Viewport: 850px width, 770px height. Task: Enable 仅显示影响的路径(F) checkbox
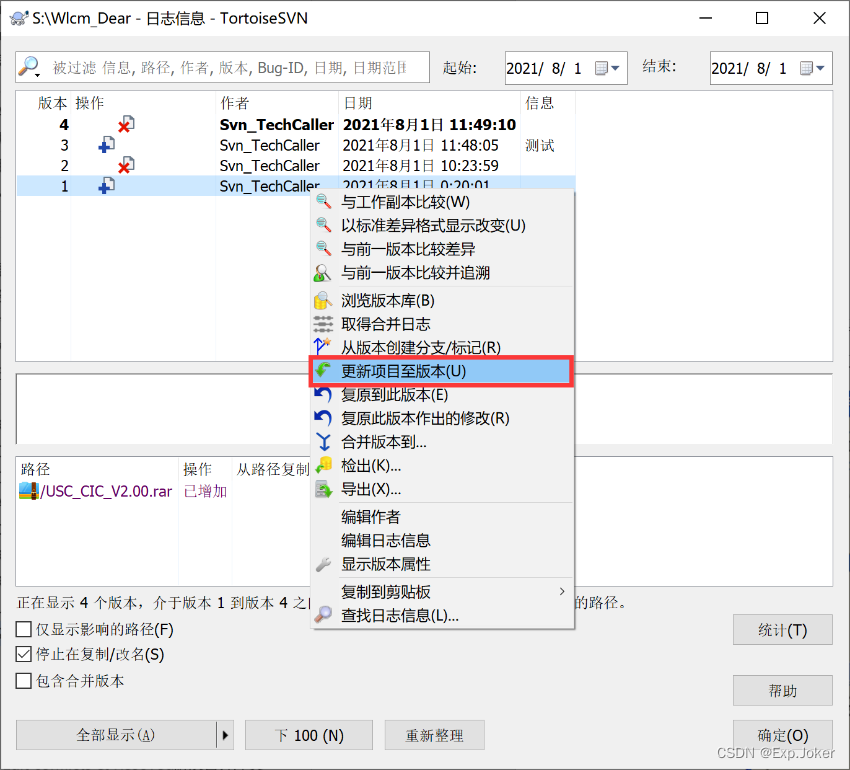[23, 630]
